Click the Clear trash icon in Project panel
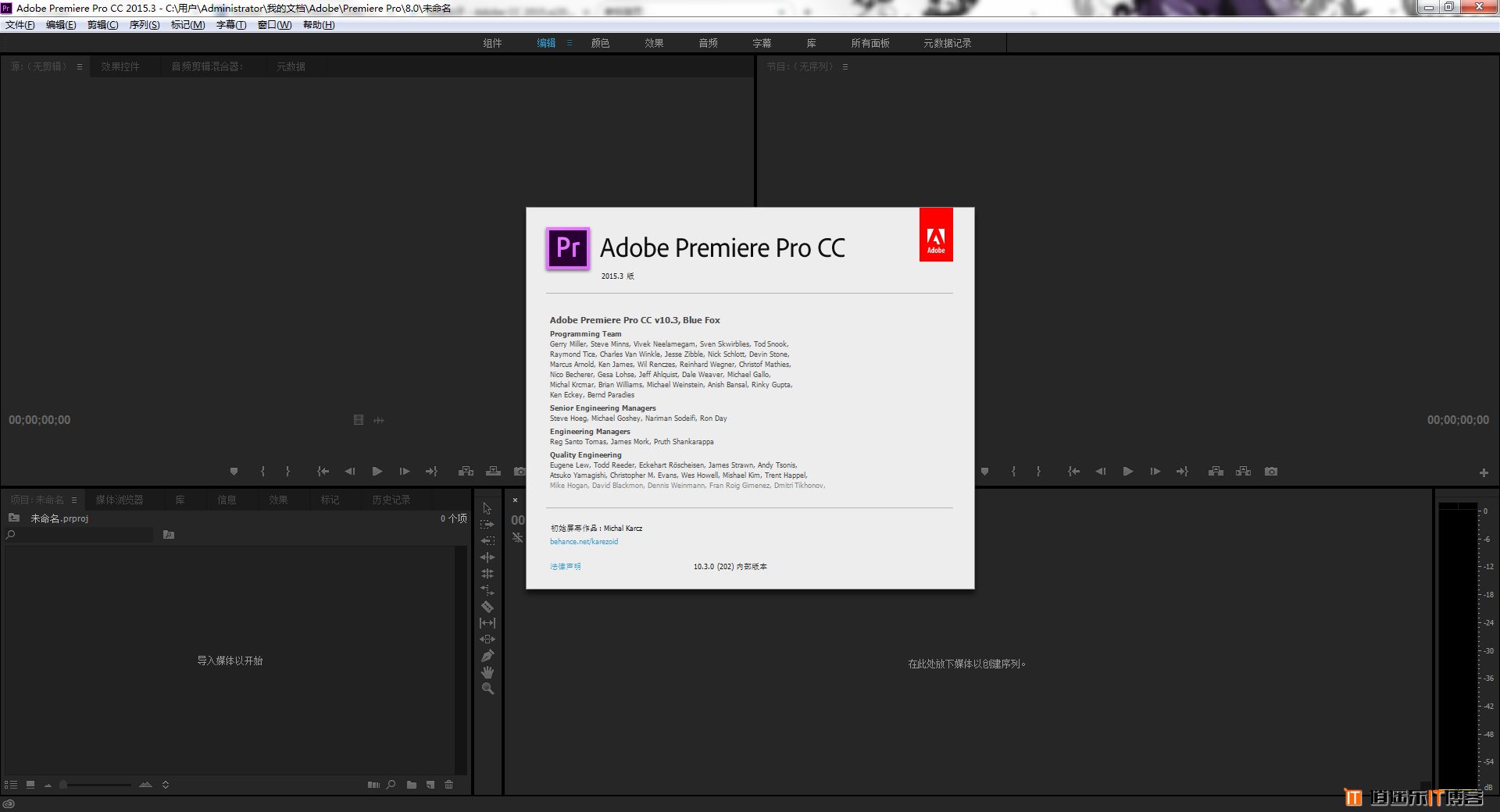Image resolution: width=1500 pixels, height=812 pixels. coord(449,785)
